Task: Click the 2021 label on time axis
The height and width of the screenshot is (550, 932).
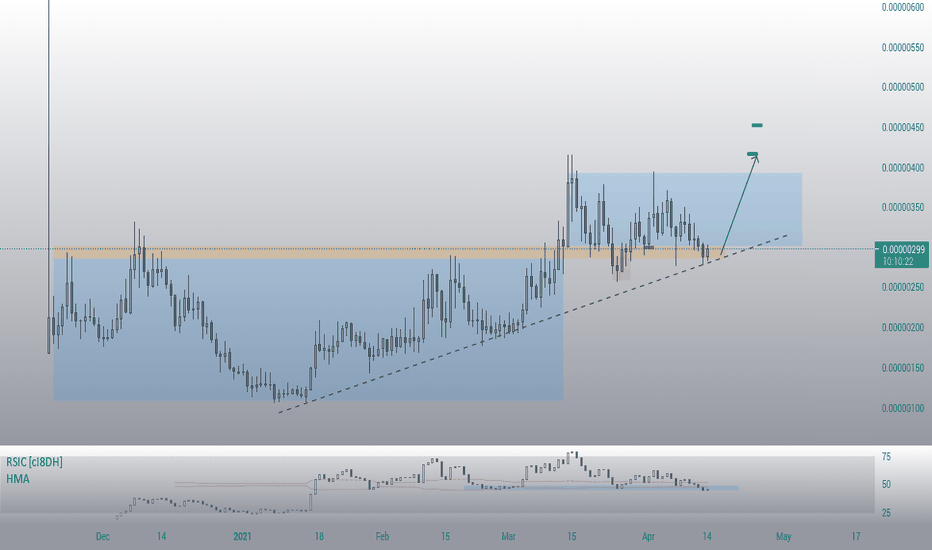Action: click(243, 536)
